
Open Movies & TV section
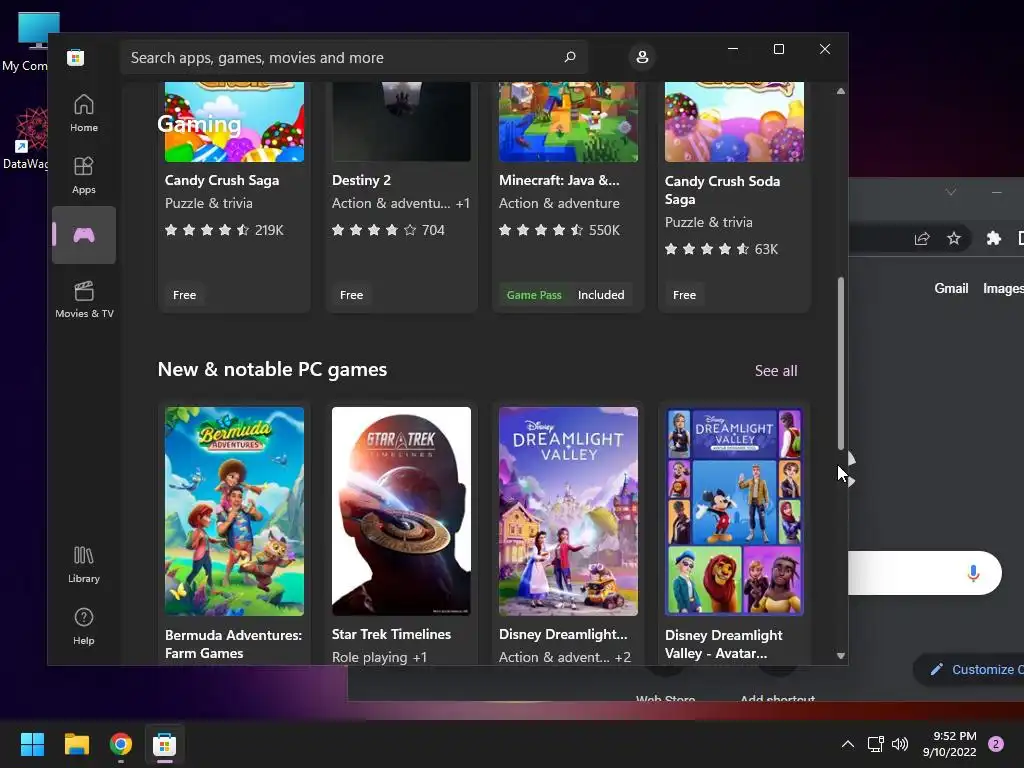[84, 299]
